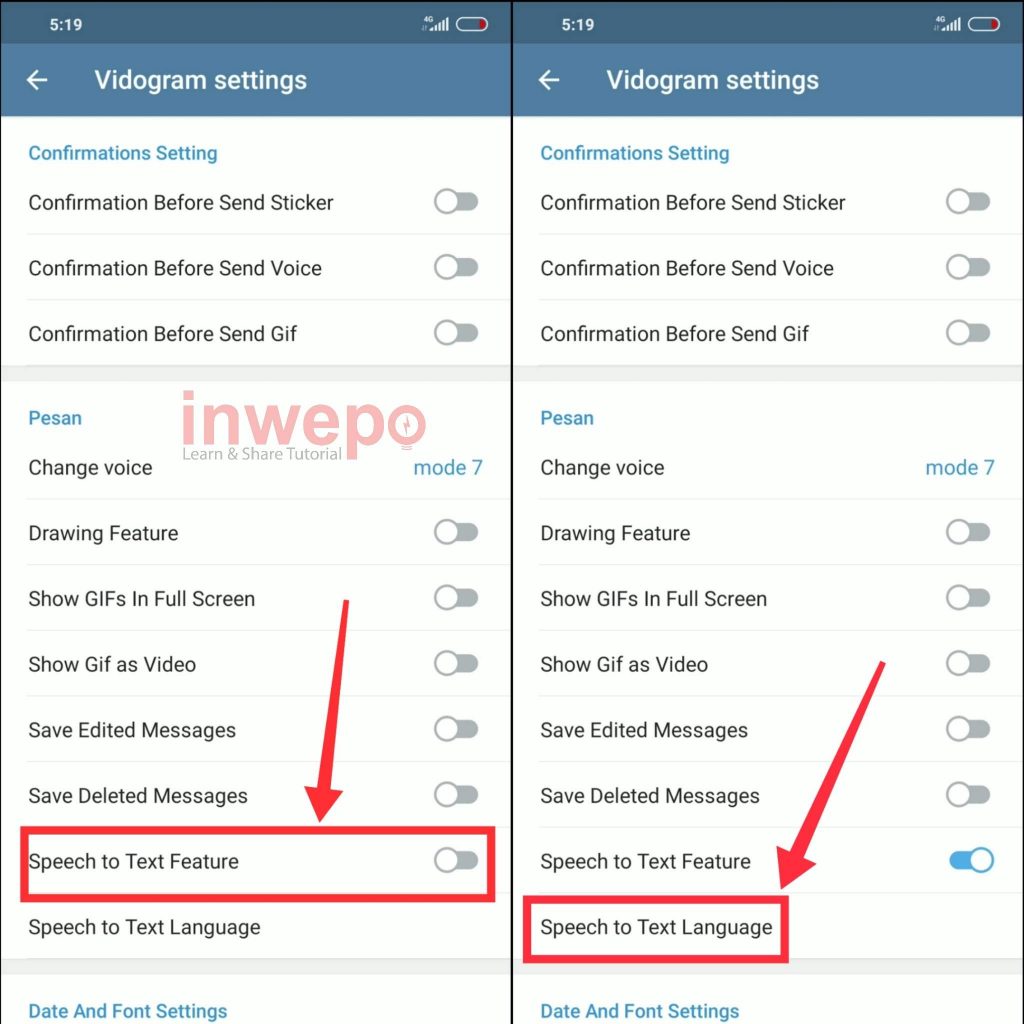
Task: Toggle Save Edited Messages on right screen
Action: click(x=968, y=729)
